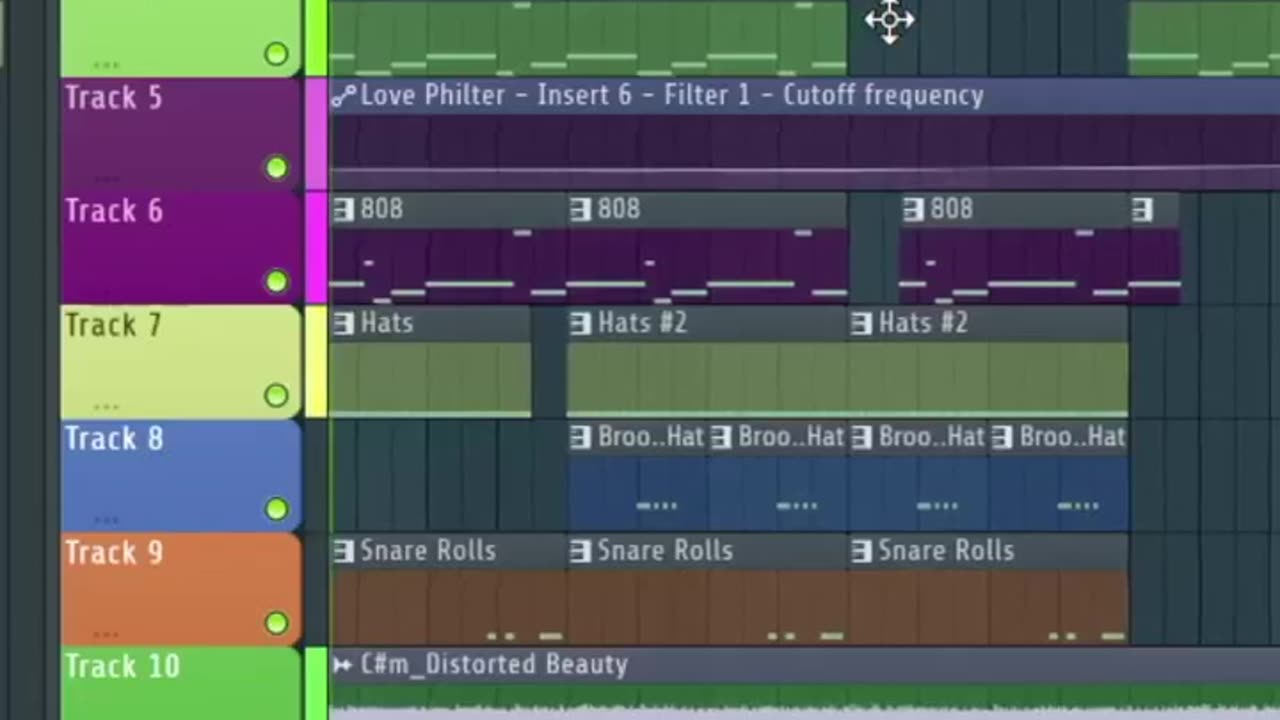The image size is (1280, 720).
Task: Click the title of the first 808 clip
Action: (382, 209)
